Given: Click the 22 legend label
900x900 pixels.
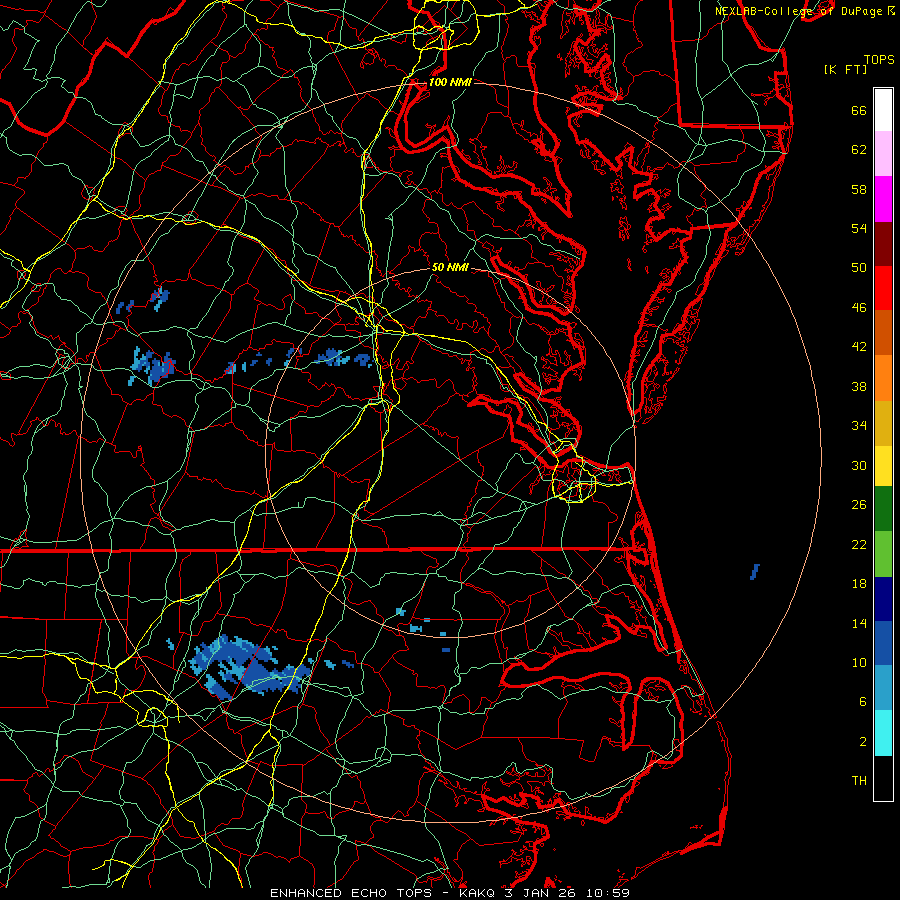Looking at the screenshot, I should [x=859, y=544].
